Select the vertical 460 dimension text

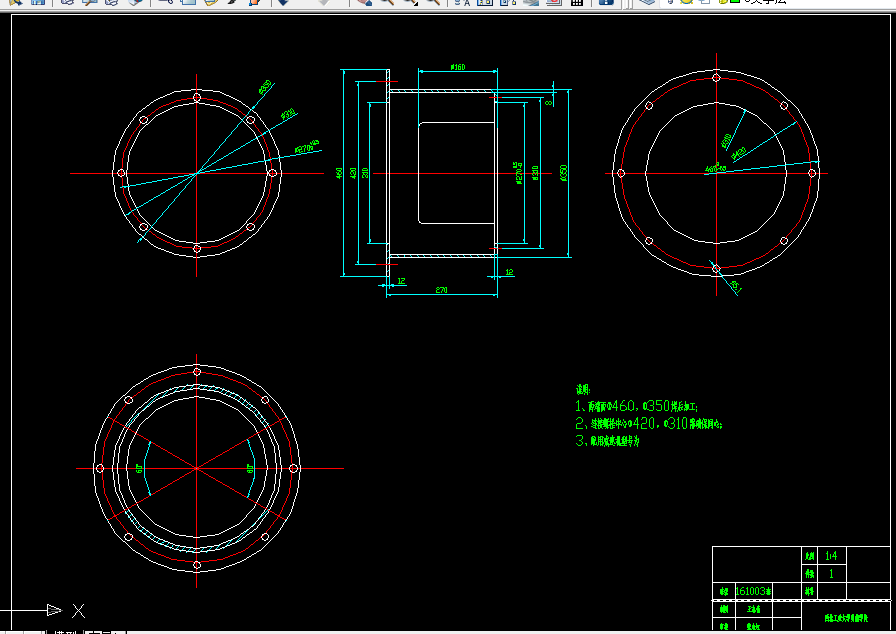339,173
